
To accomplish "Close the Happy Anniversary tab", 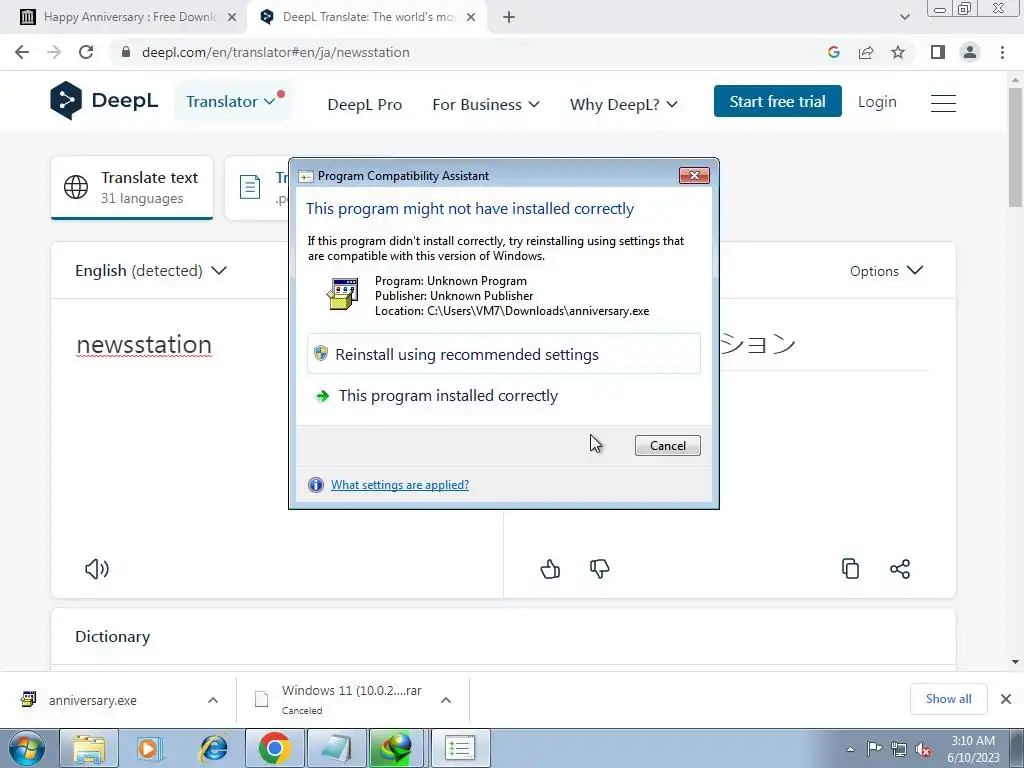I will (x=232, y=17).
